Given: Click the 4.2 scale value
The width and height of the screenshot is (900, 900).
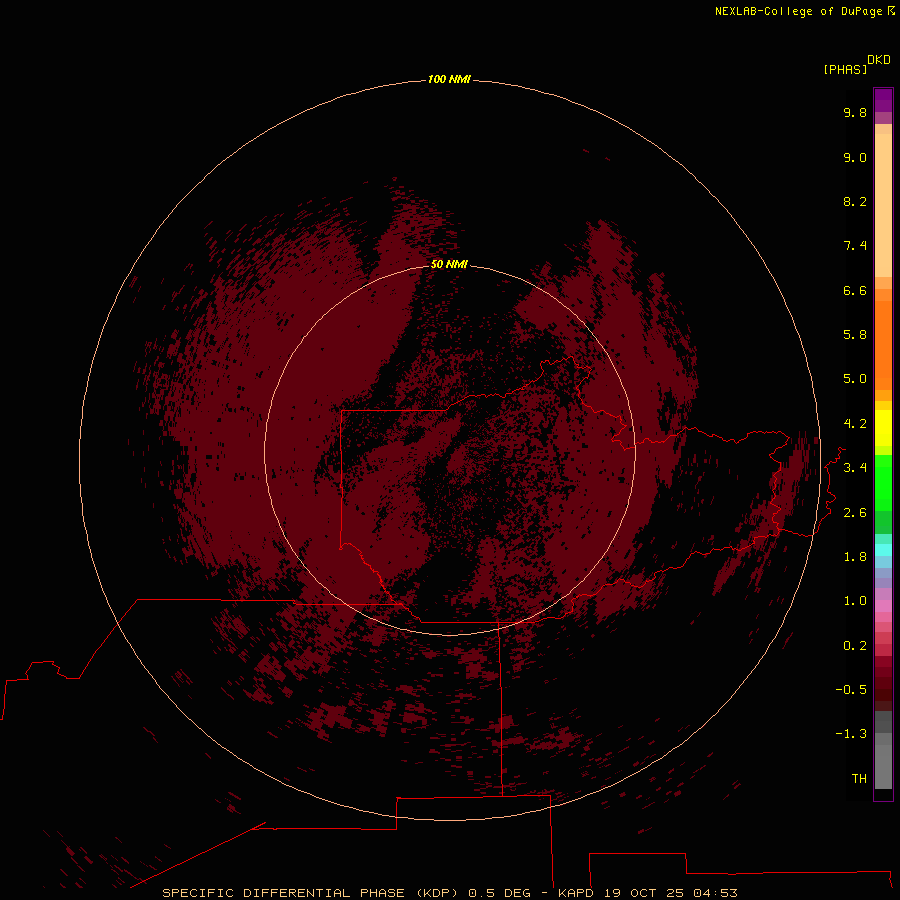Looking at the screenshot, I should coord(855,424).
